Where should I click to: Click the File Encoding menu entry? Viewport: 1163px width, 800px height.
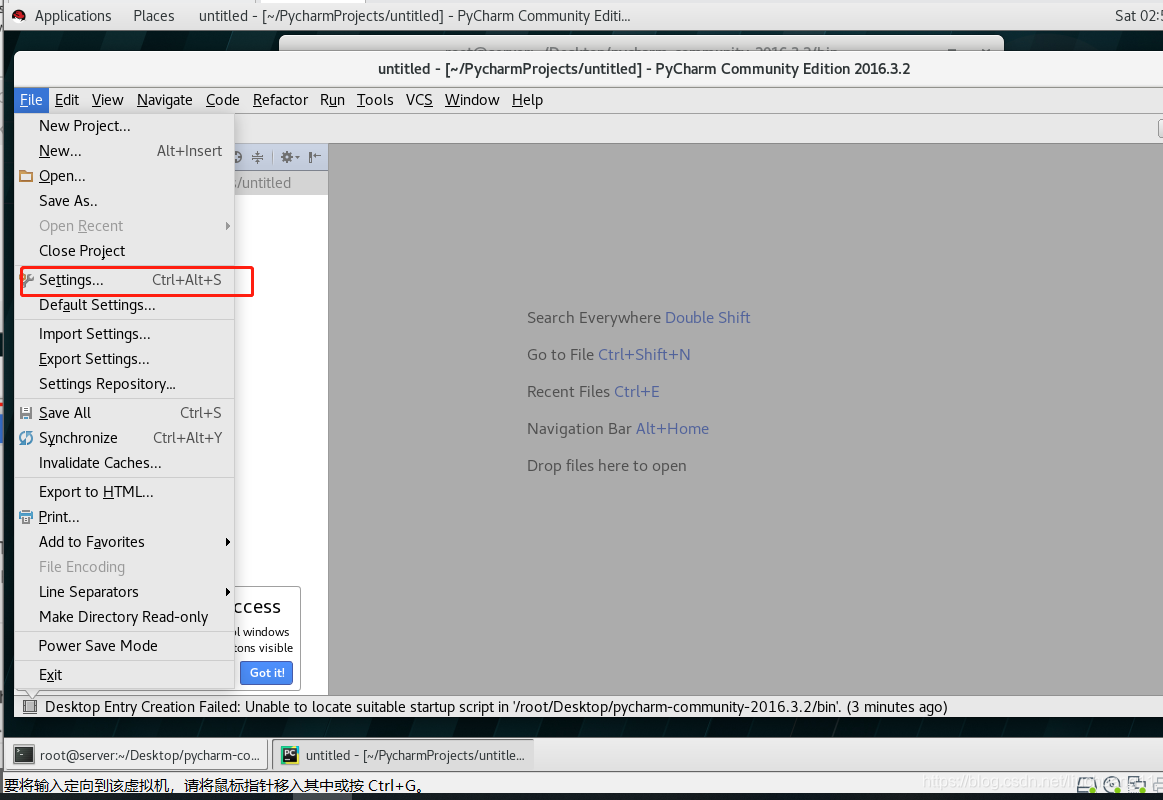[125, 567]
